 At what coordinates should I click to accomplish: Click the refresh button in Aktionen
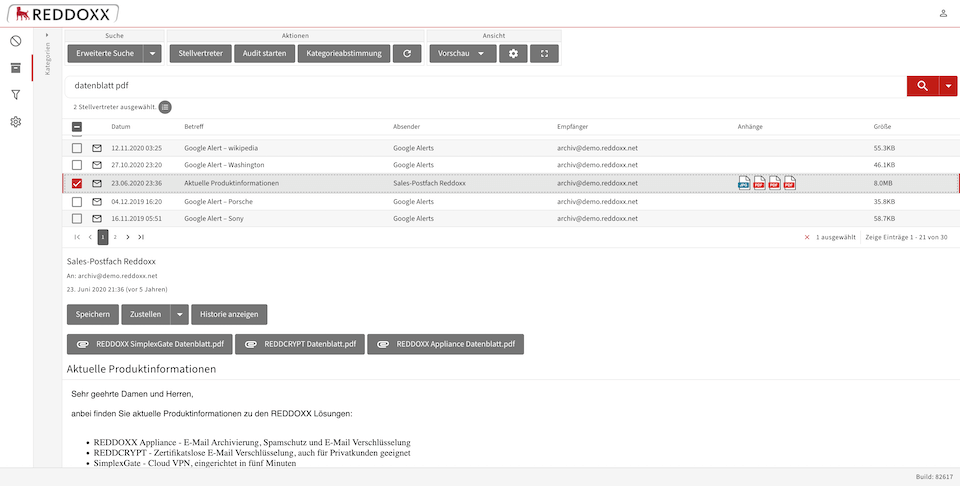(407, 53)
